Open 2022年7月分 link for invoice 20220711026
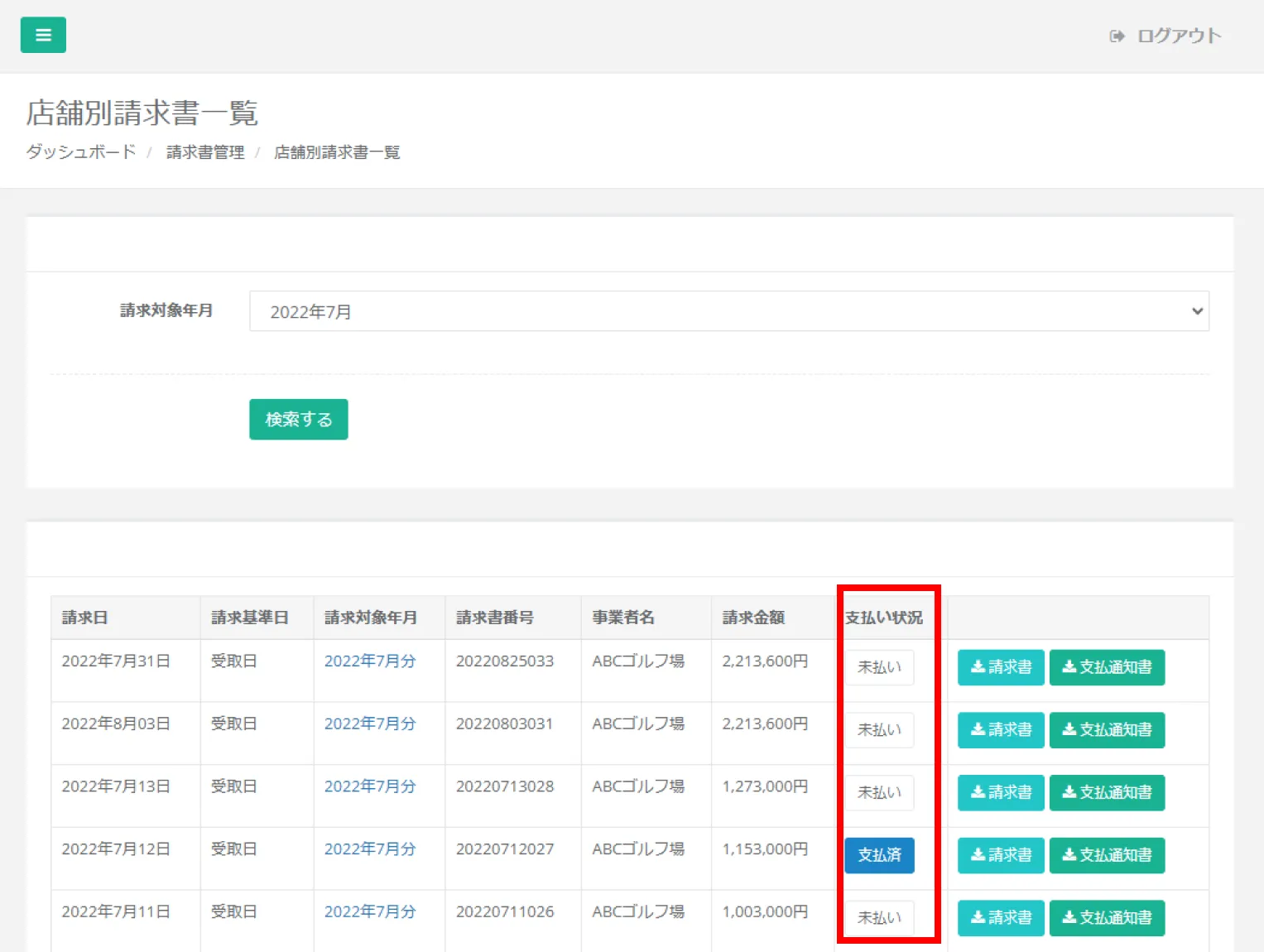1264x952 pixels. tap(369, 911)
